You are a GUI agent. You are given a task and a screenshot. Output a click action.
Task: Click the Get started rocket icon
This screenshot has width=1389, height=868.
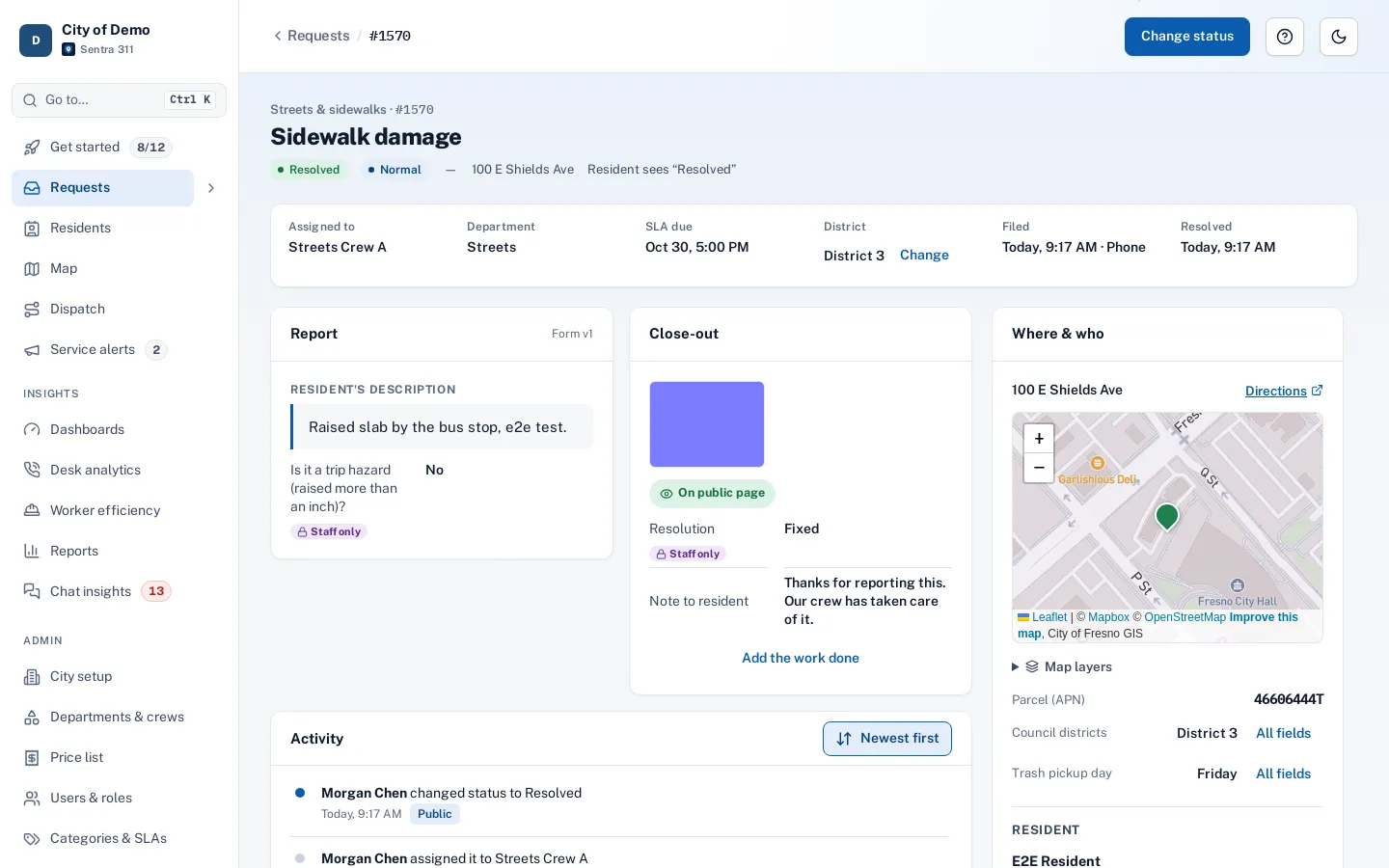click(x=32, y=148)
